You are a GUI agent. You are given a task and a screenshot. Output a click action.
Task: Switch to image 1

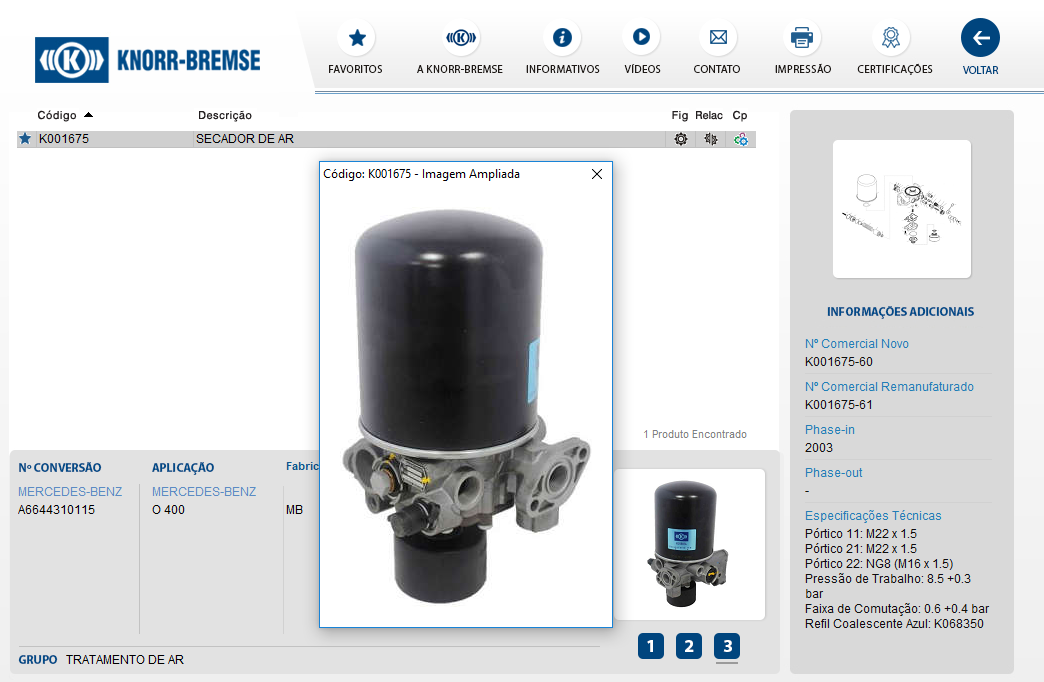pyautogui.click(x=650, y=646)
